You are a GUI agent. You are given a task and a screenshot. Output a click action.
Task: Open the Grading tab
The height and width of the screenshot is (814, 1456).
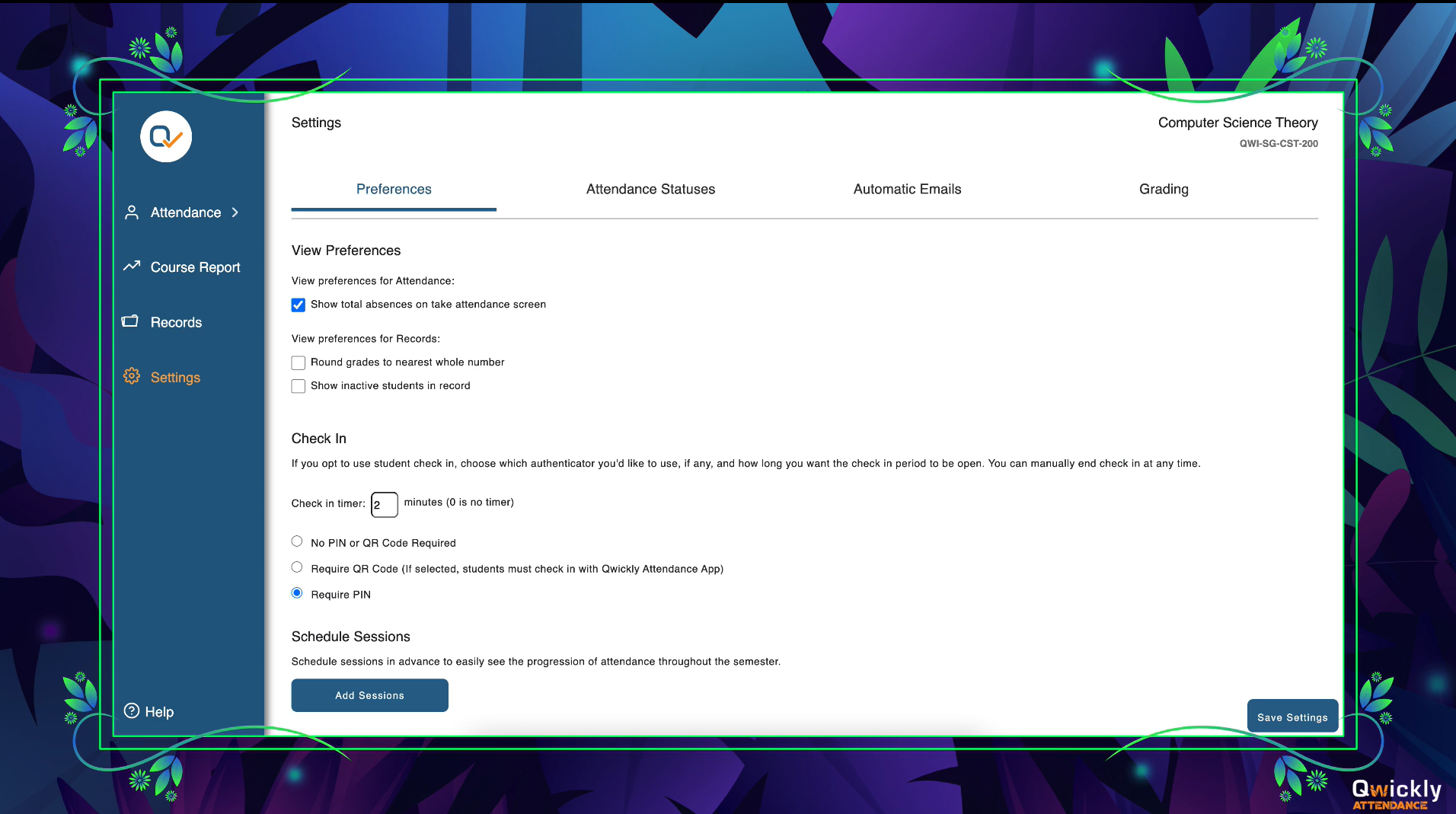pyautogui.click(x=1164, y=189)
